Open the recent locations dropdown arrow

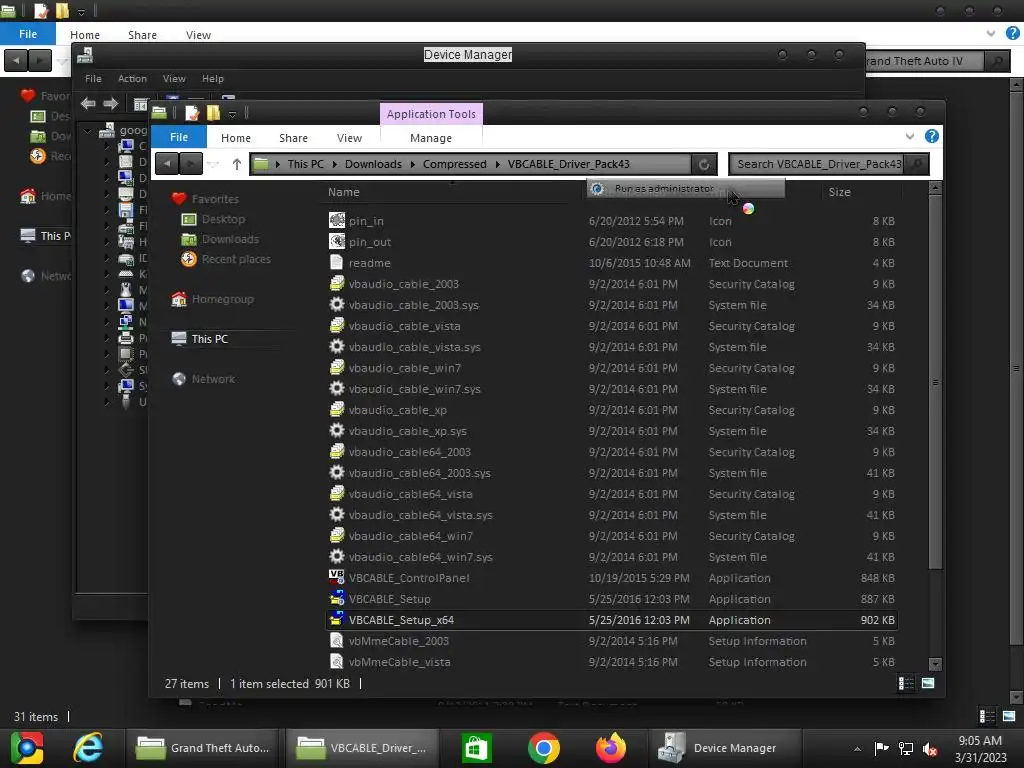213,164
